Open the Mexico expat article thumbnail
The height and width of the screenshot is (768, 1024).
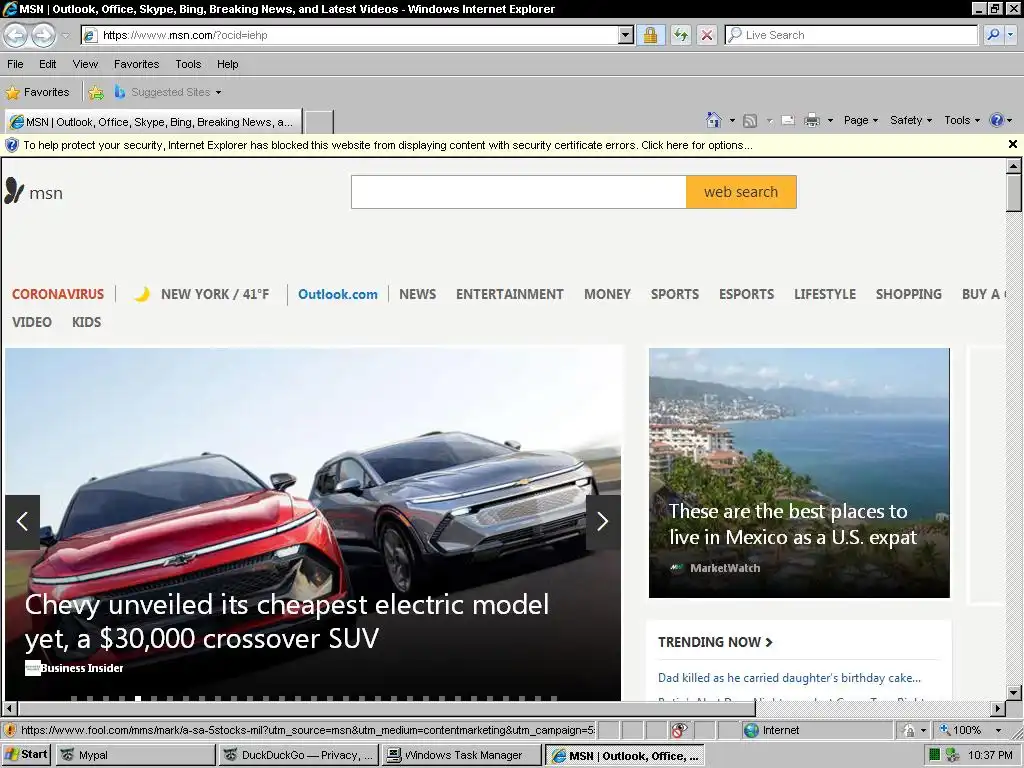click(799, 473)
